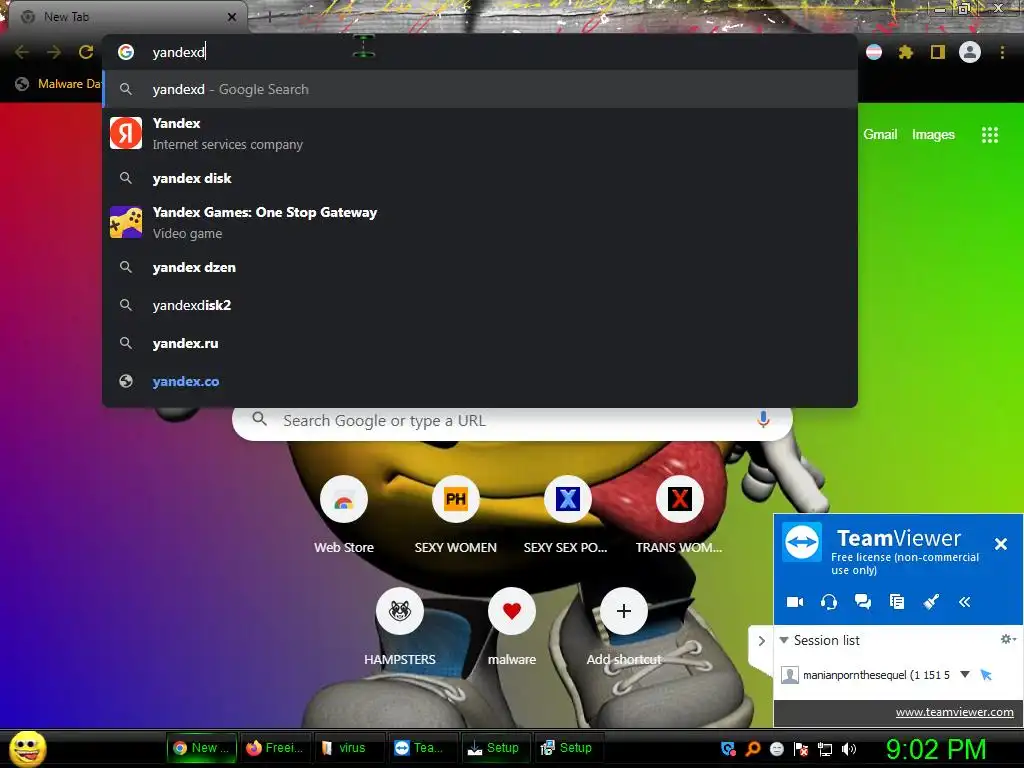Viewport: 1024px width, 768px height.
Task: Click the striped extension icon in toolbar
Action: pos(874,52)
